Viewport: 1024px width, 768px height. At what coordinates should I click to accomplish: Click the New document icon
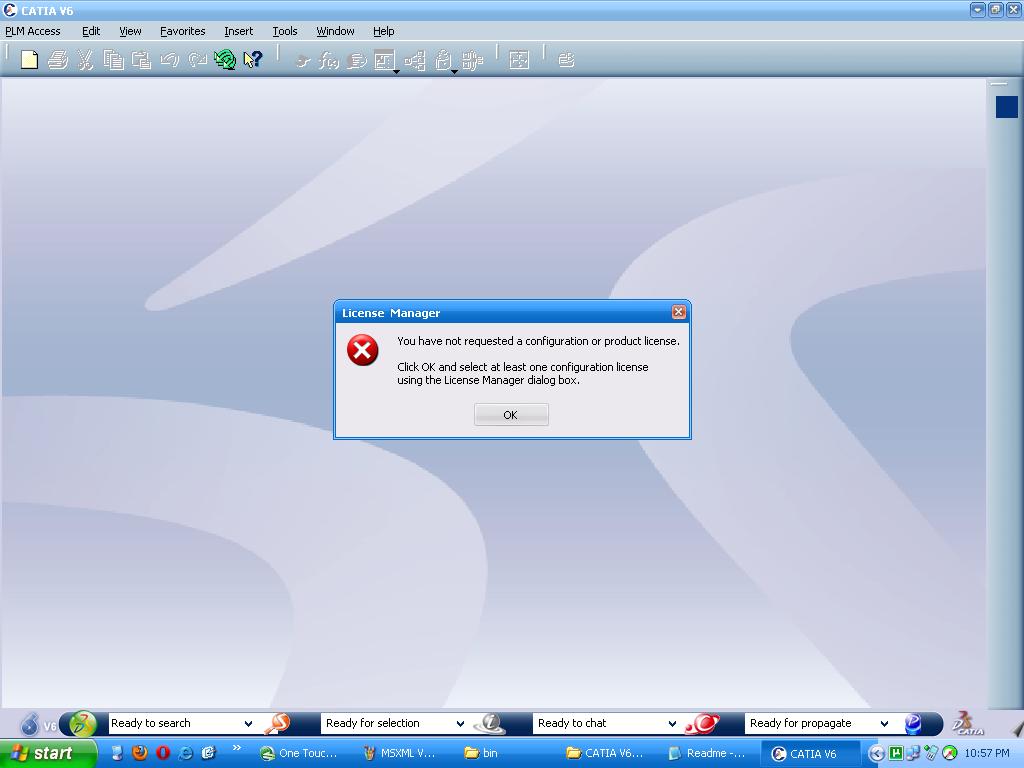click(x=29, y=60)
